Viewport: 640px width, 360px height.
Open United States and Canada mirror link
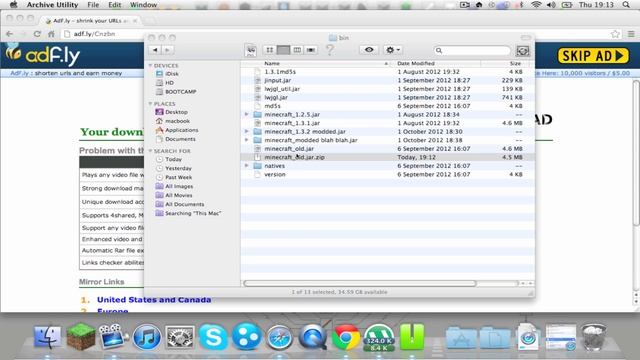[x=154, y=300]
